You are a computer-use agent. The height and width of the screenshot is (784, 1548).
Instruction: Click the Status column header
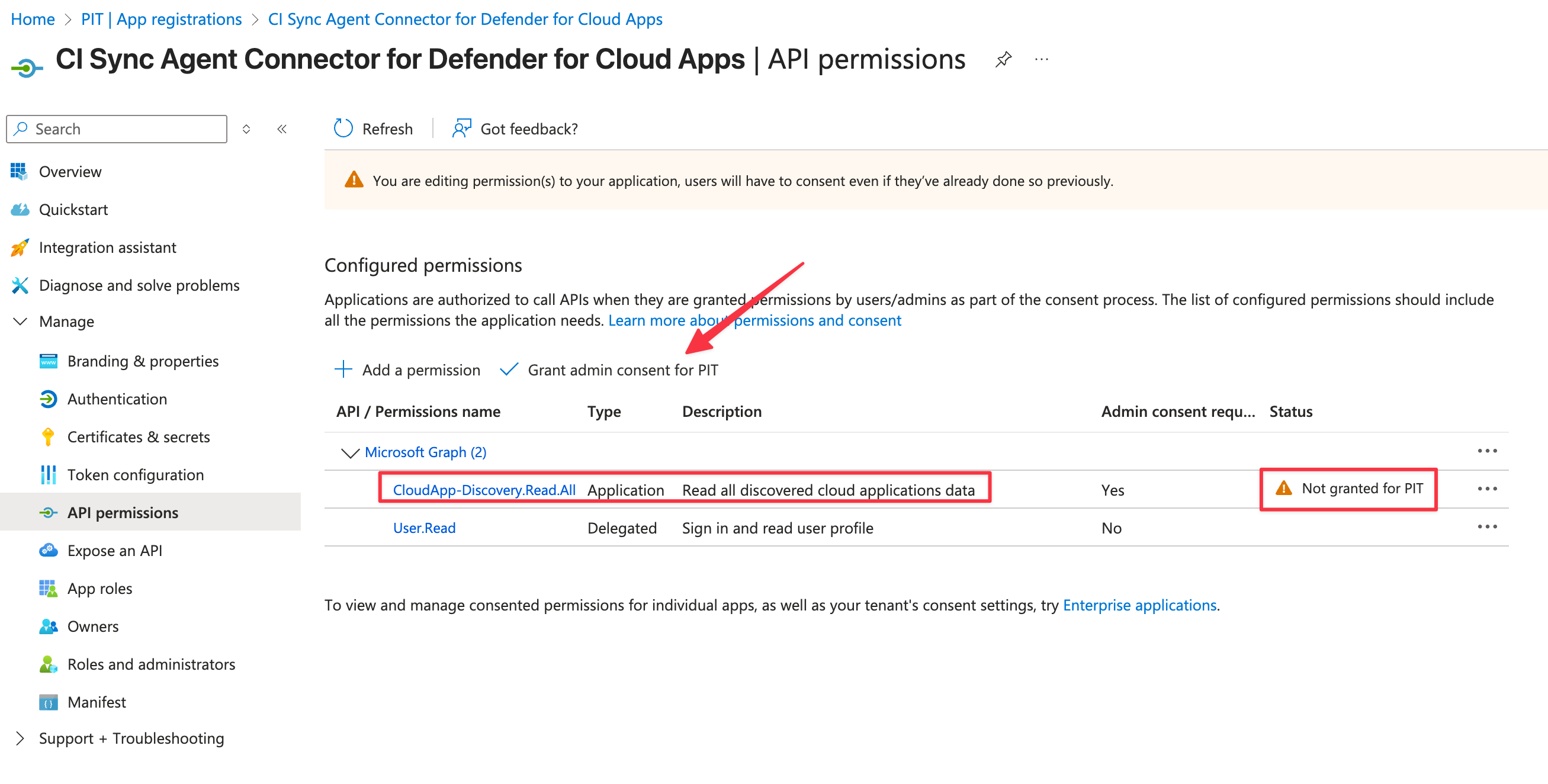(x=1291, y=411)
